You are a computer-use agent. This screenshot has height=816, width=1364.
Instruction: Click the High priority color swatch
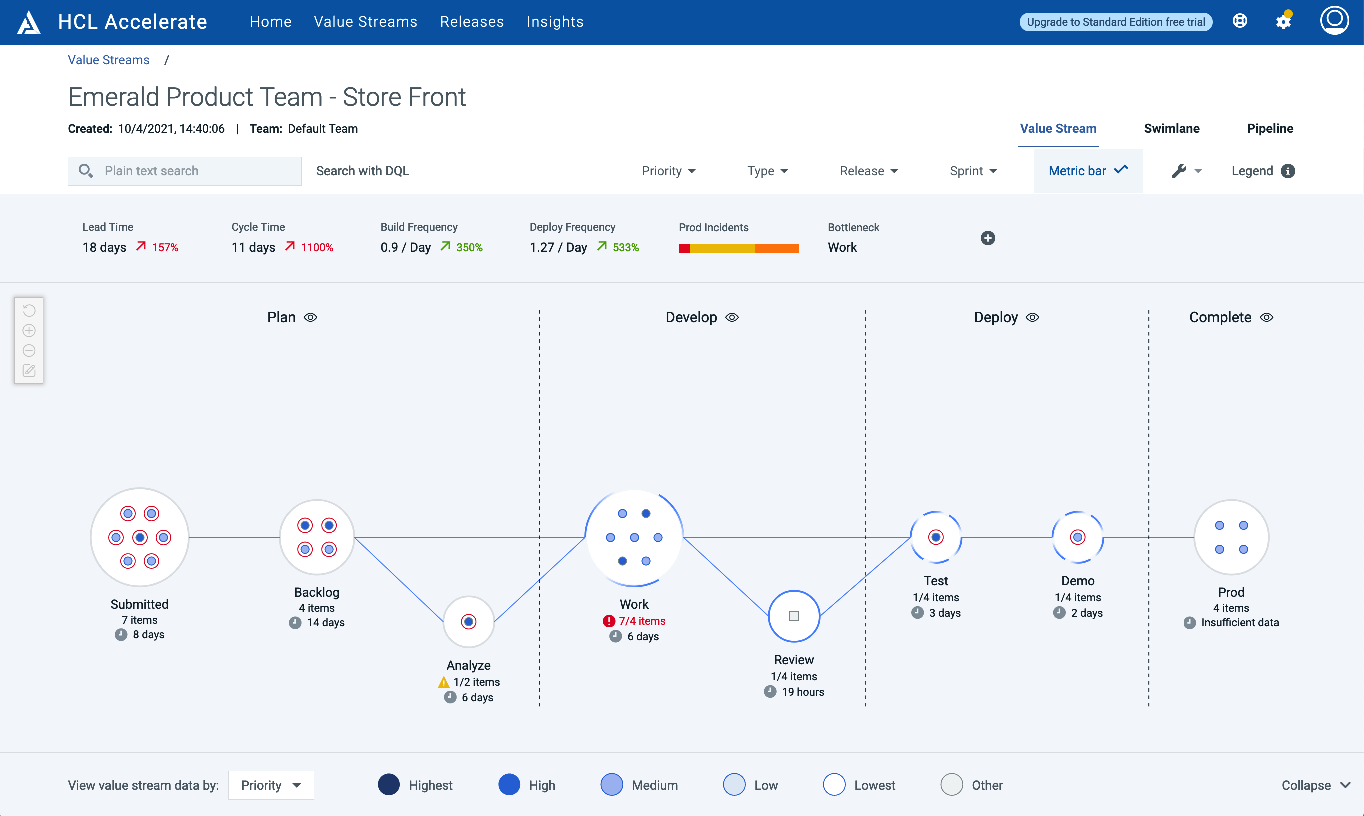(x=509, y=785)
